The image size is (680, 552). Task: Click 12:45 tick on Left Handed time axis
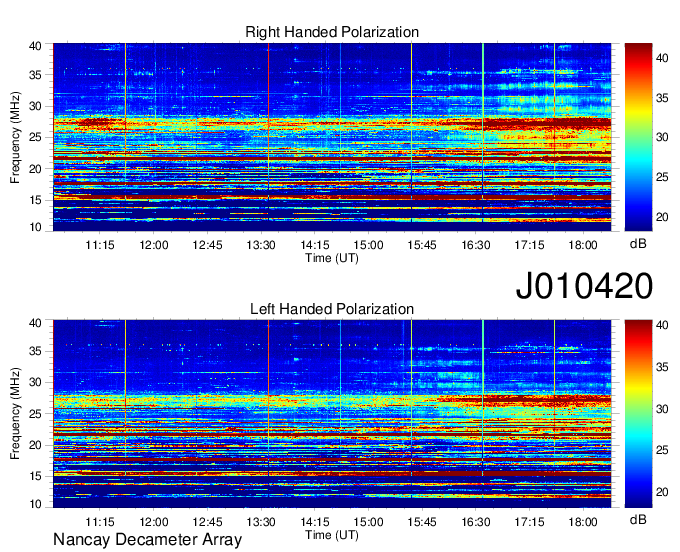pyautogui.click(x=208, y=522)
